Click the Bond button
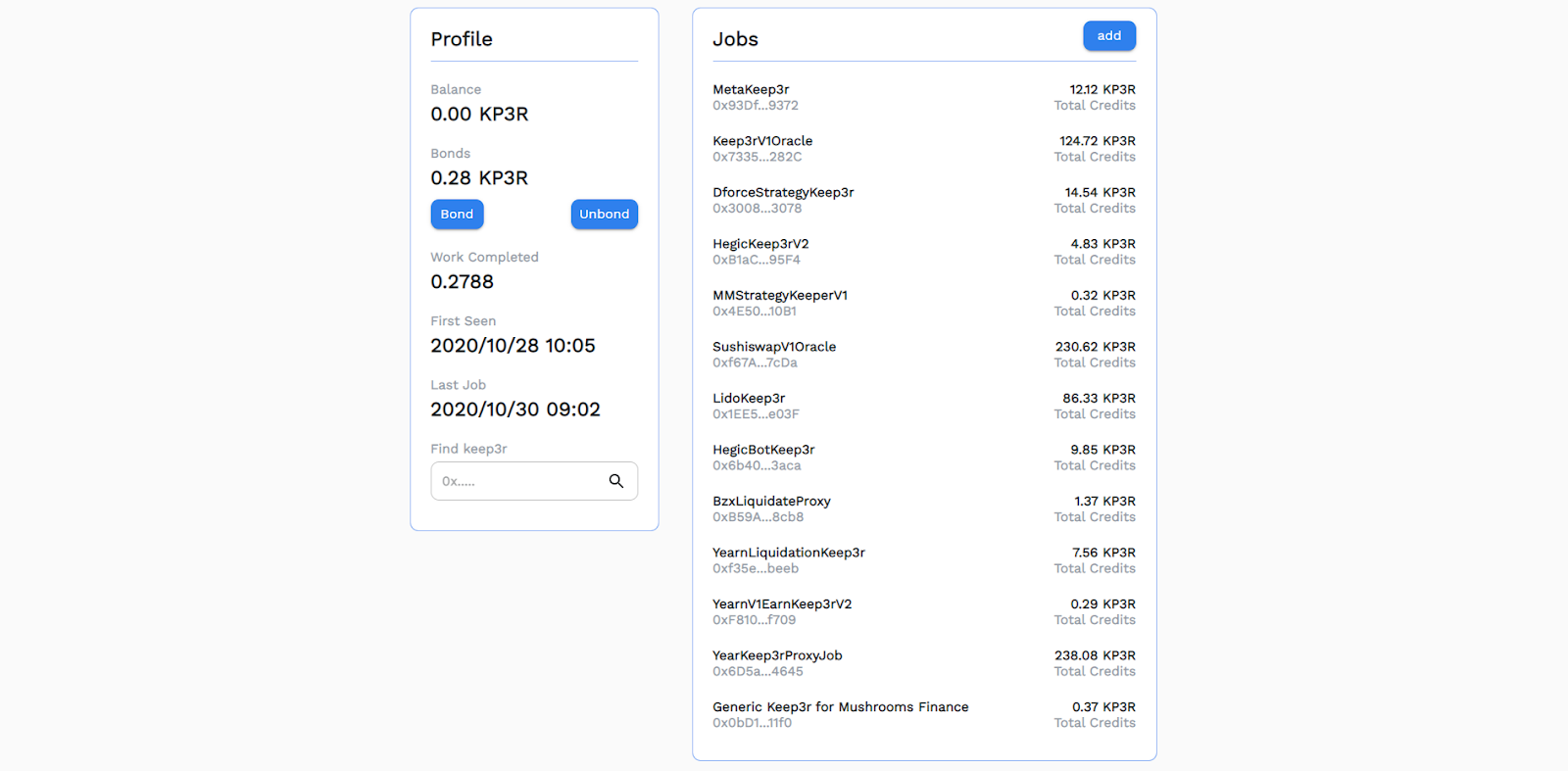This screenshot has width=1568, height=771. [x=457, y=215]
